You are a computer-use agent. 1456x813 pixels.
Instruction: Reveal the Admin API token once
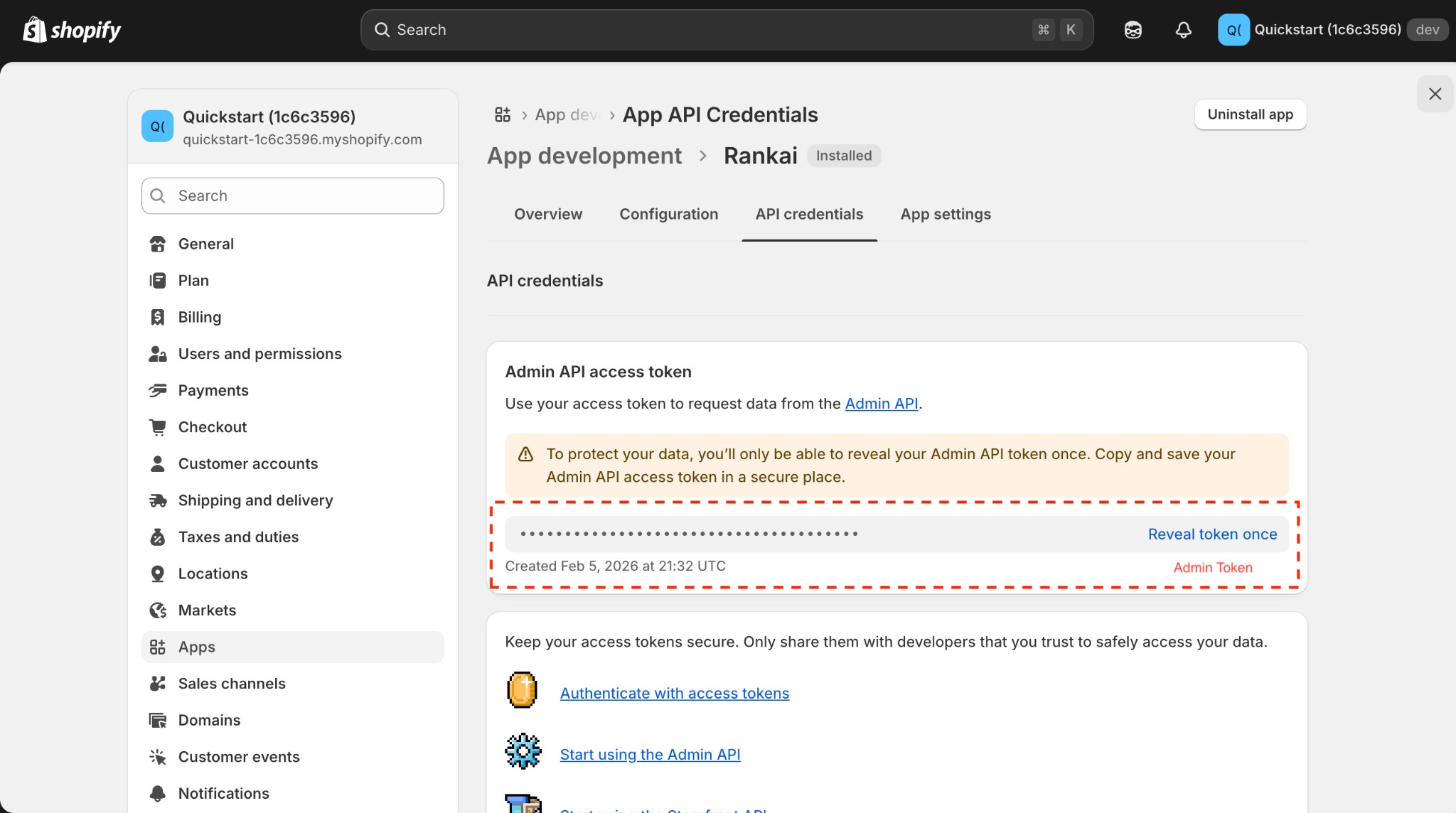click(1212, 534)
